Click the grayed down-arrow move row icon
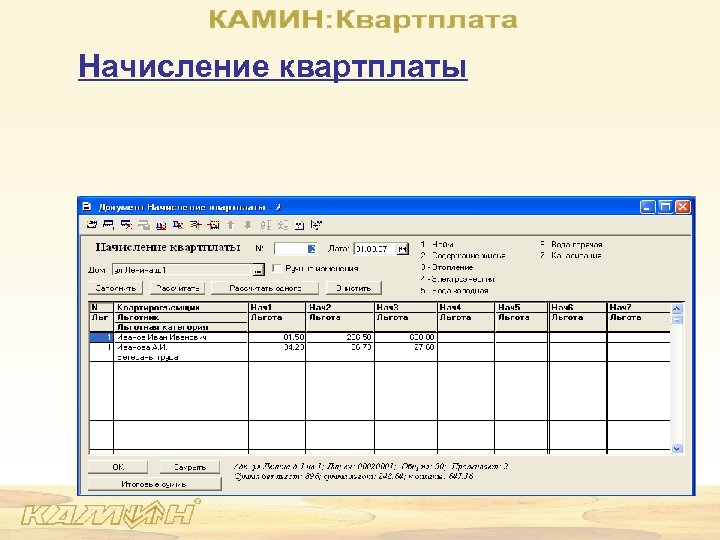Viewport: 720px width, 540px height. click(248, 225)
